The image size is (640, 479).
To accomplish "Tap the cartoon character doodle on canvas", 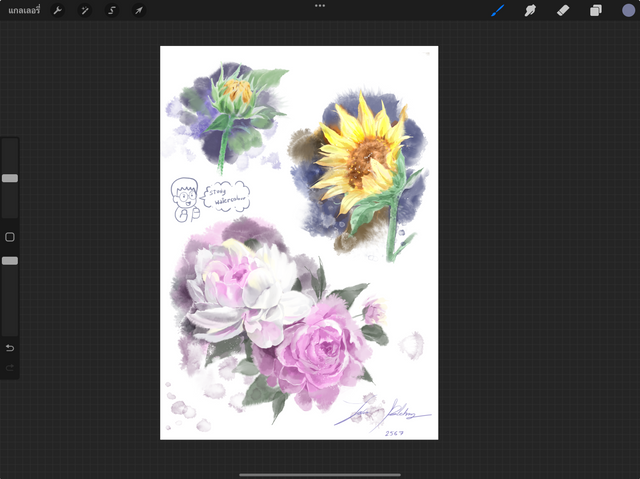I will pos(183,198).
